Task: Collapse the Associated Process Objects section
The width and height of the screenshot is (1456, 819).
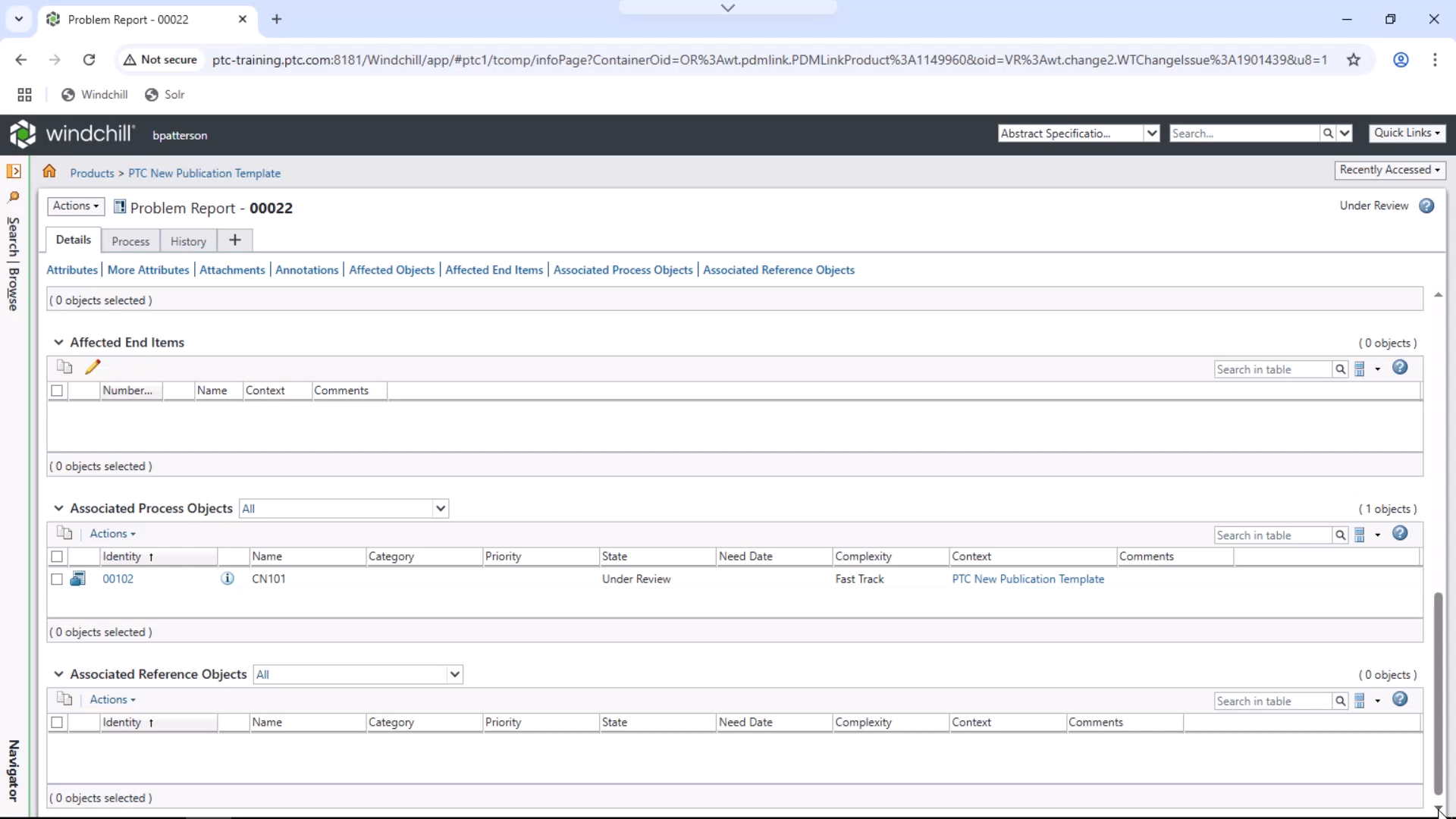Action: tap(58, 508)
